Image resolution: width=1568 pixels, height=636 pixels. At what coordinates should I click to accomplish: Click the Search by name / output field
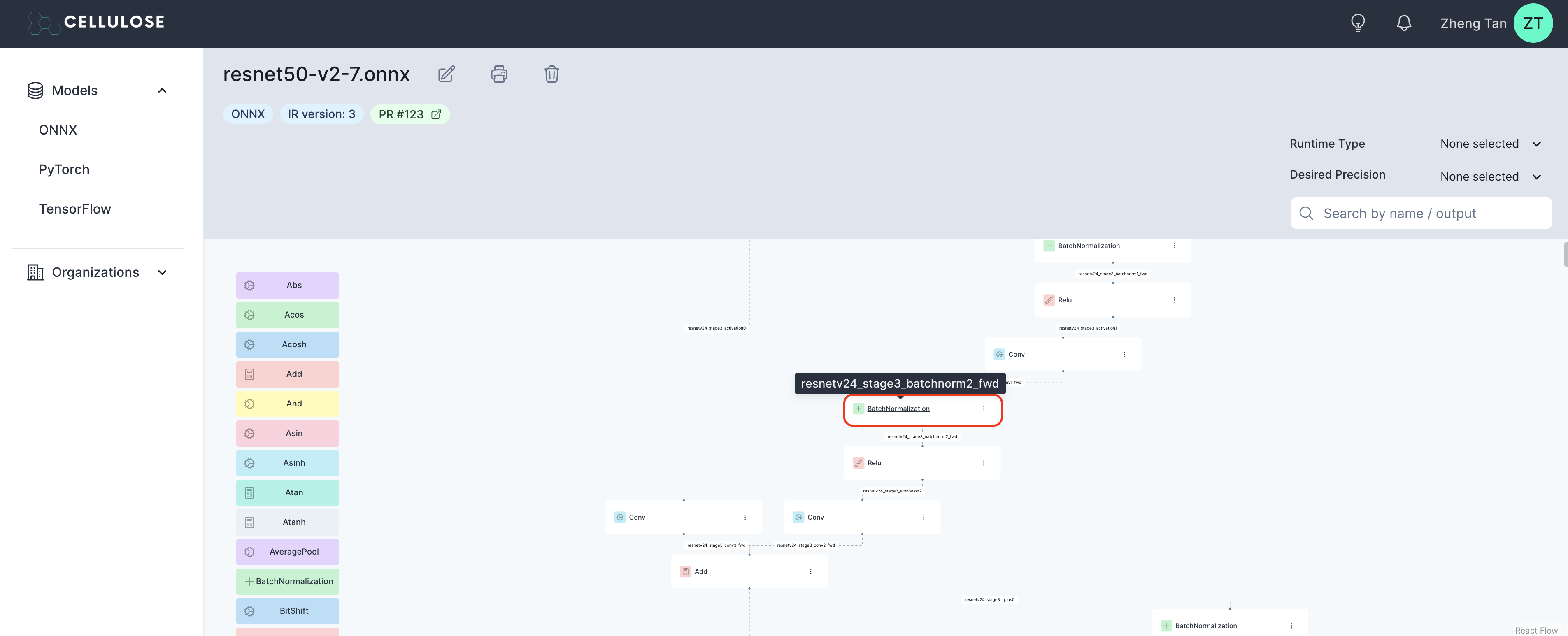pos(1421,214)
